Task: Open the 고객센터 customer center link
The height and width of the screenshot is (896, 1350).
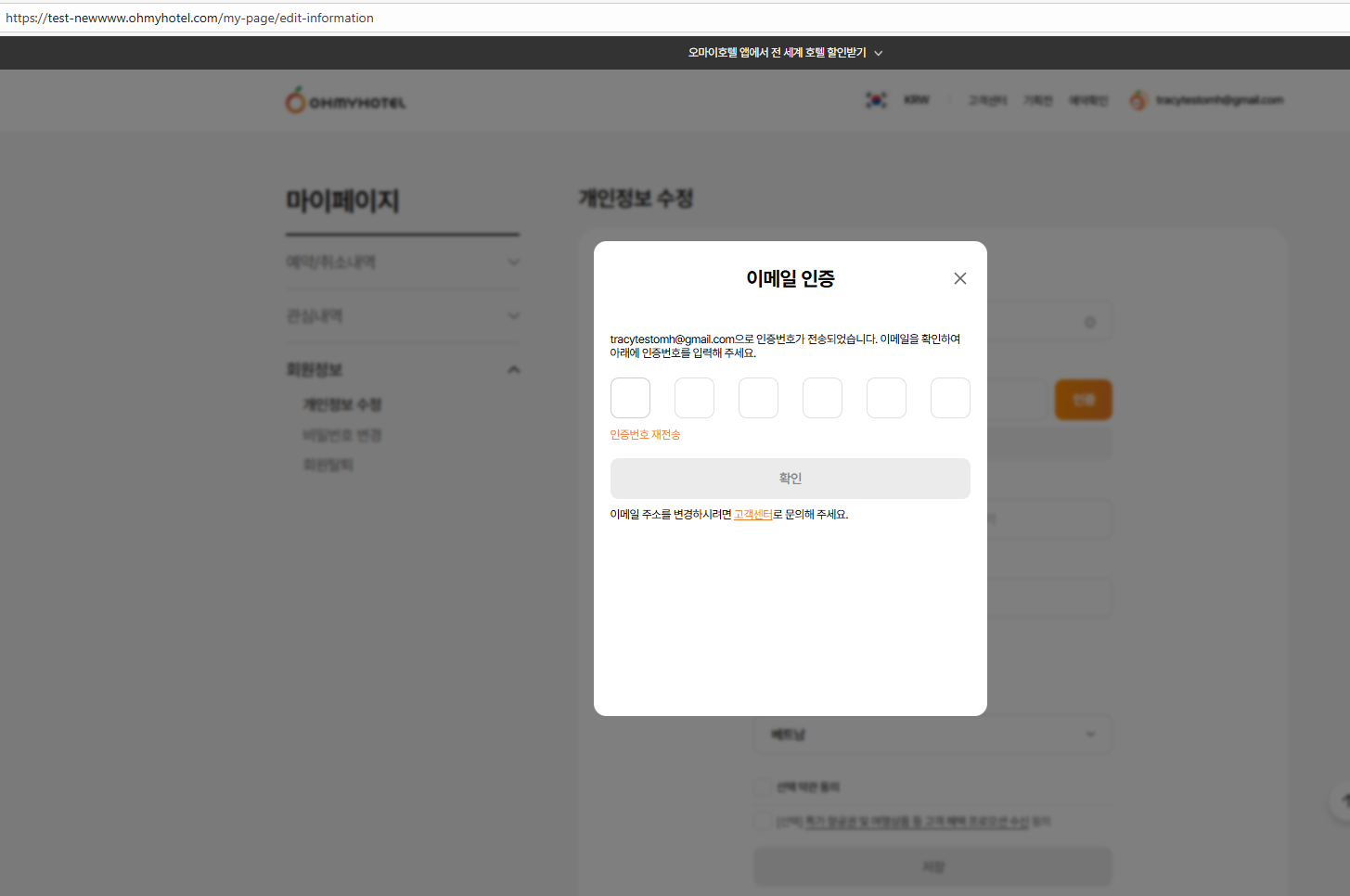Action: 753,515
